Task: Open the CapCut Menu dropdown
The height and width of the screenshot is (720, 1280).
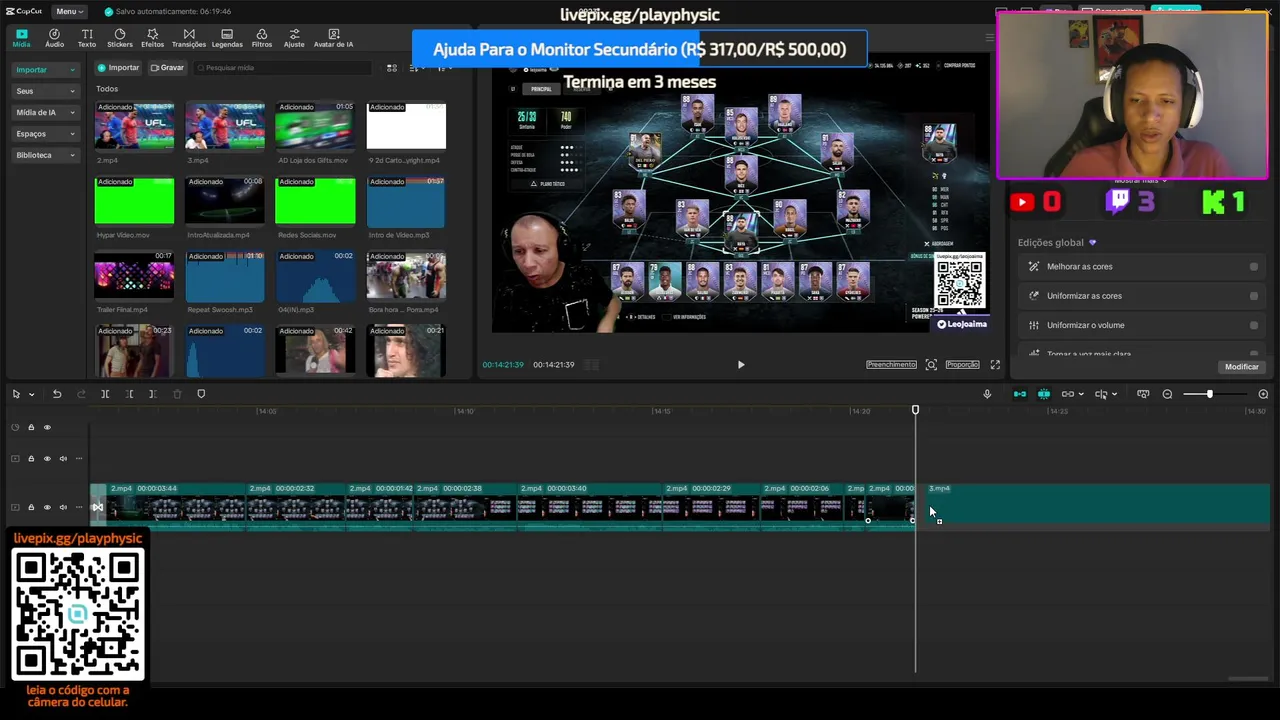Action: point(68,11)
